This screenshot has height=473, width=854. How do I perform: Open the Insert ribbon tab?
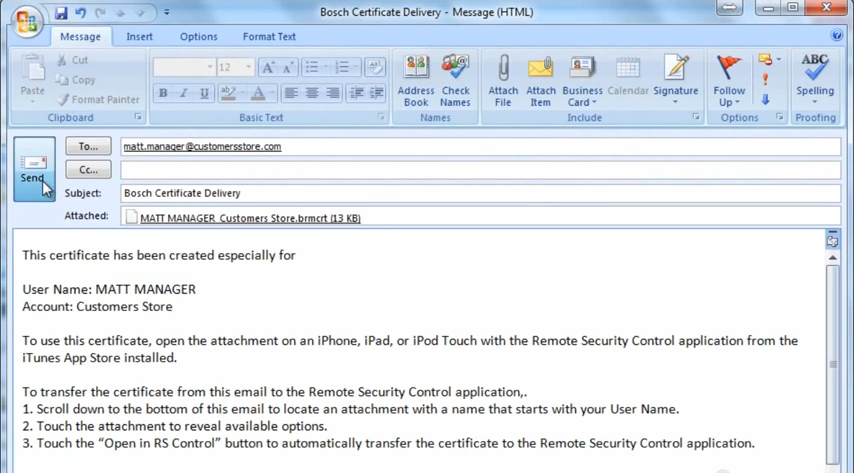pyautogui.click(x=139, y=37)
